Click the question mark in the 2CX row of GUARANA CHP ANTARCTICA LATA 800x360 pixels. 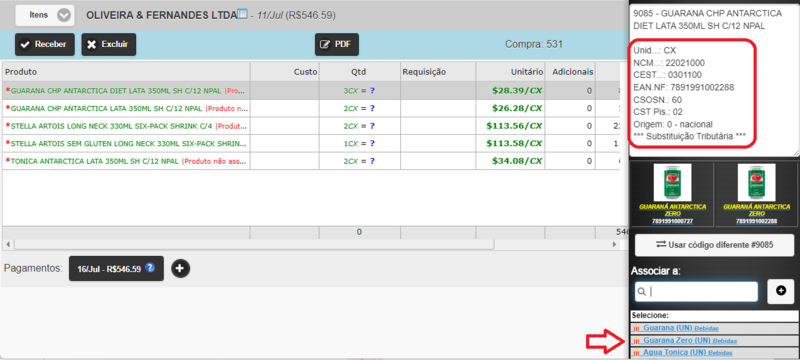click(372, 108)
